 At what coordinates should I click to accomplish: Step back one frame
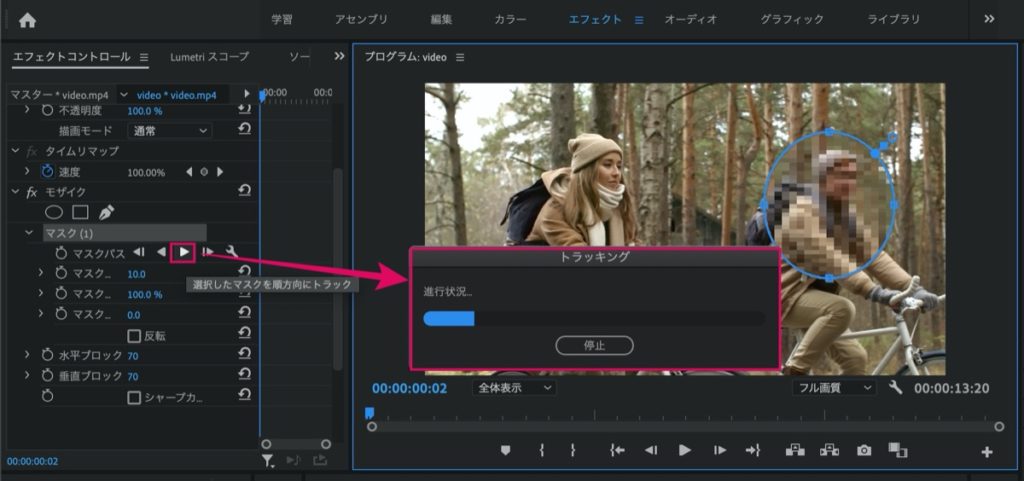click(651, 450)
